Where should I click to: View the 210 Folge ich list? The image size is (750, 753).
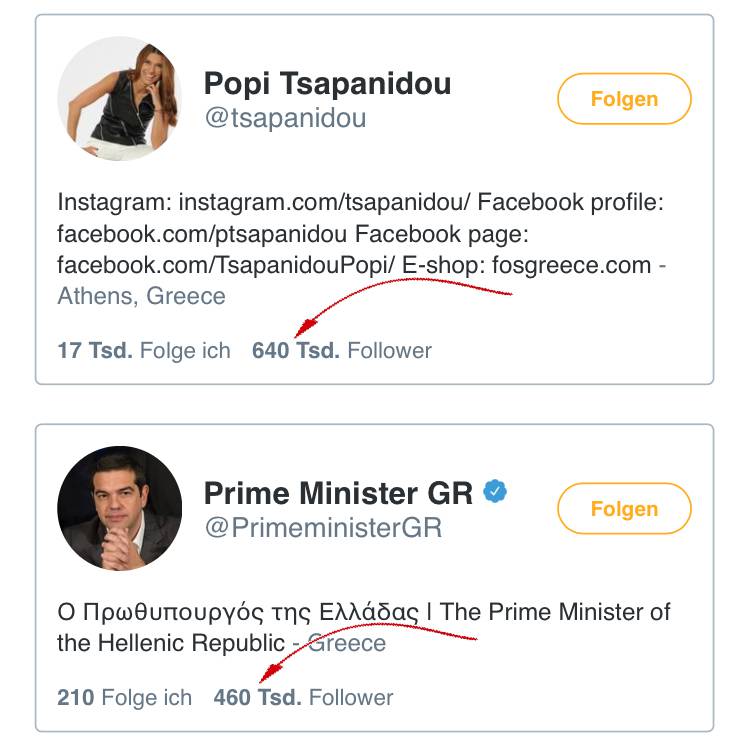tap(124, 698)
